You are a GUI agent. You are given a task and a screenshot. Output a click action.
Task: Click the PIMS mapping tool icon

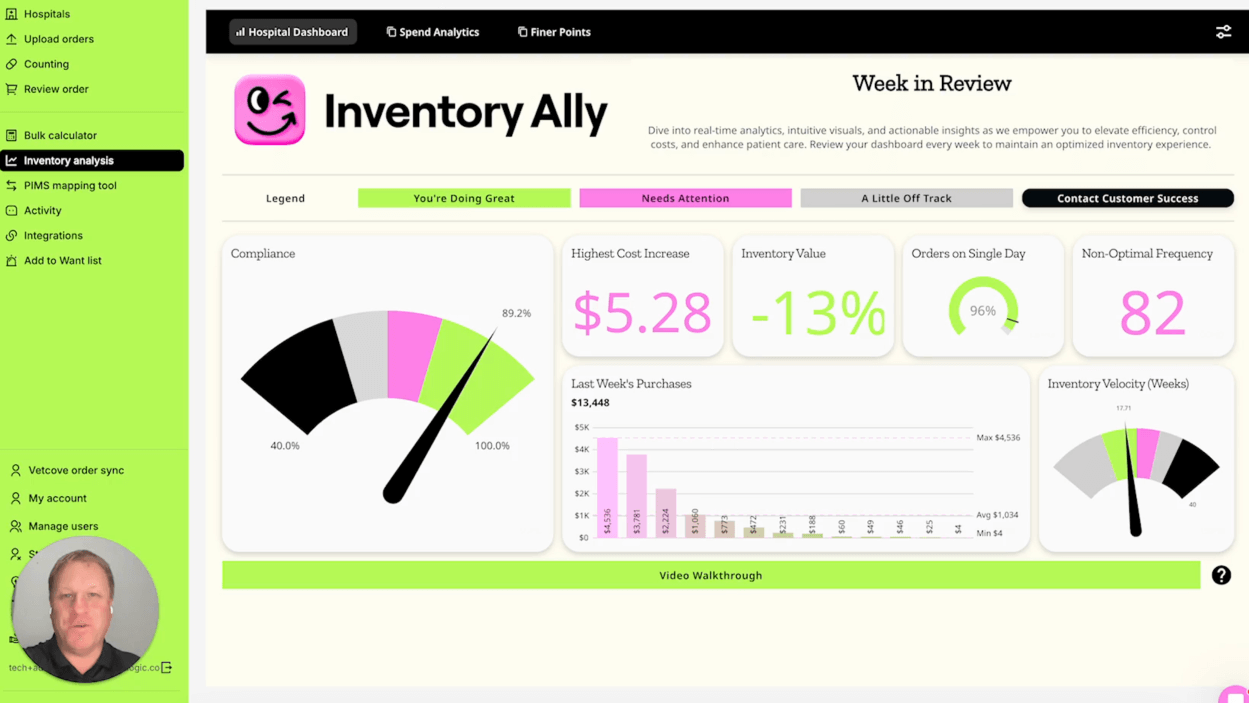(x=12, y=185)
